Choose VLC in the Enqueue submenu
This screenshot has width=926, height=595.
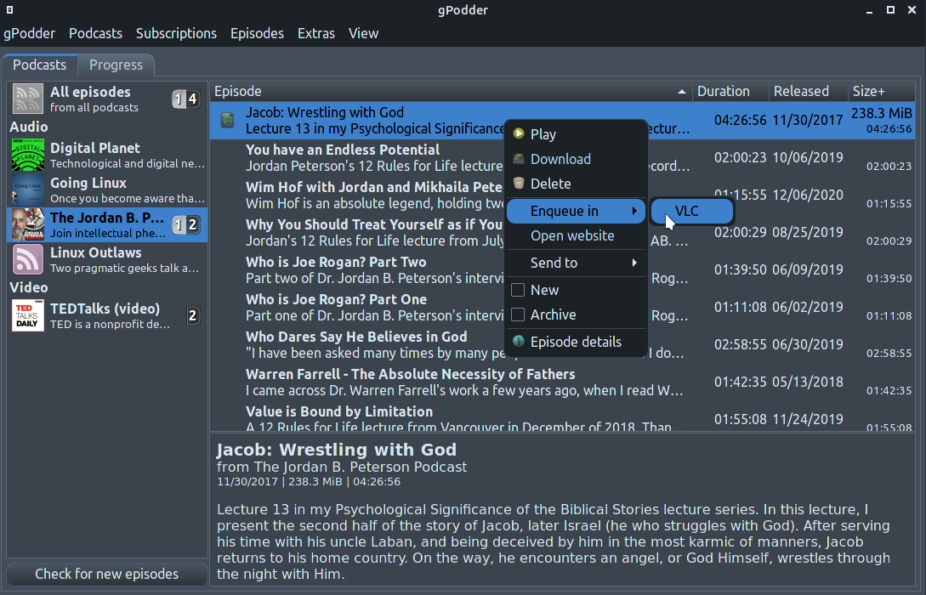(692, 211)
